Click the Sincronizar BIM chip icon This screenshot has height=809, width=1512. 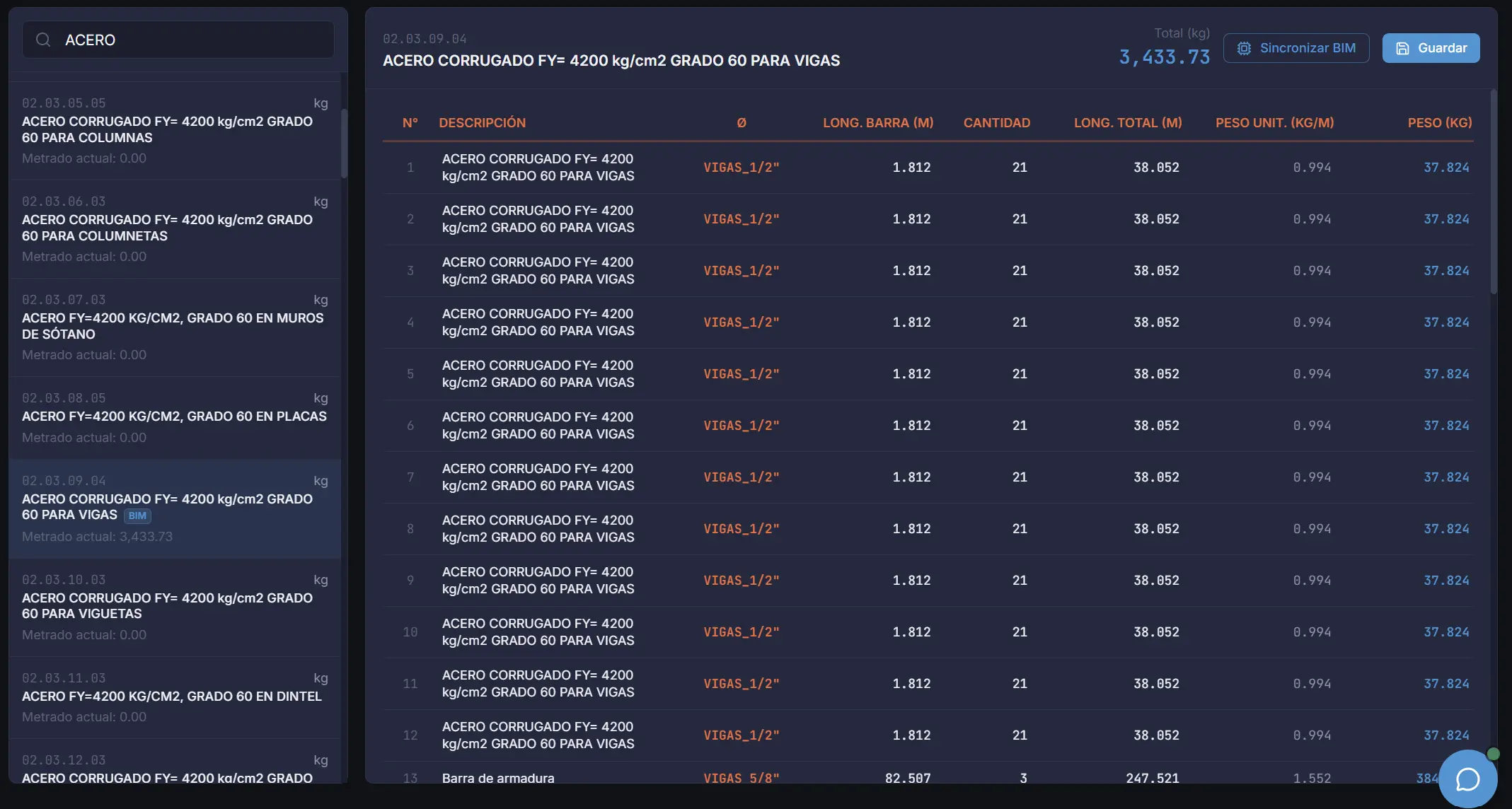pos(1244,48)
